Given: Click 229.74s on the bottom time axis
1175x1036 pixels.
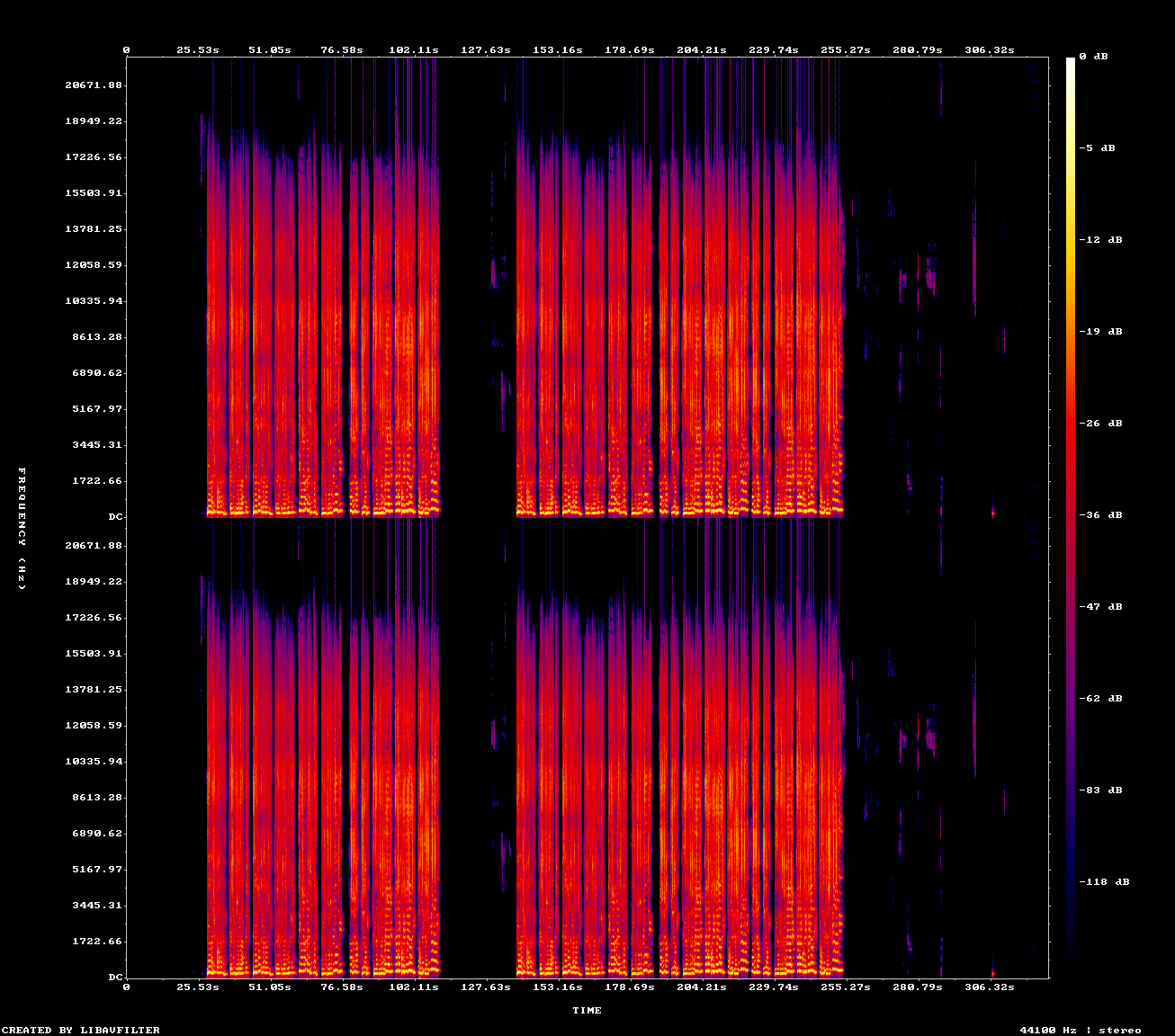Looking at the screenshot, I should coord(774,987).
